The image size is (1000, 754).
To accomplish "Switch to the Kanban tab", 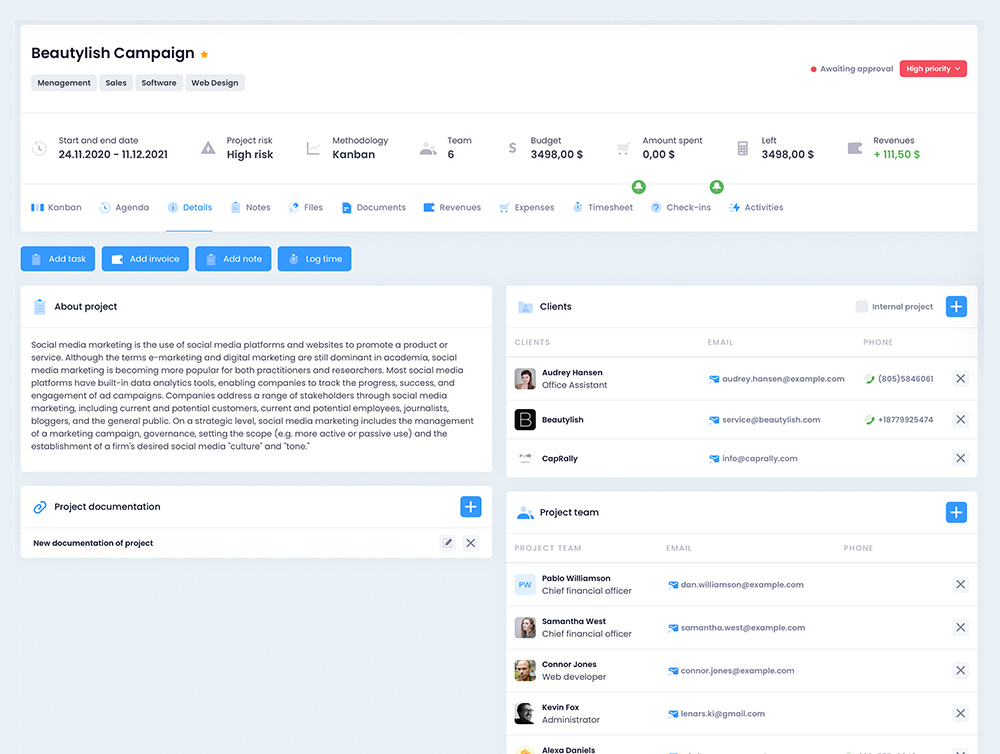I will coord(57,207).
